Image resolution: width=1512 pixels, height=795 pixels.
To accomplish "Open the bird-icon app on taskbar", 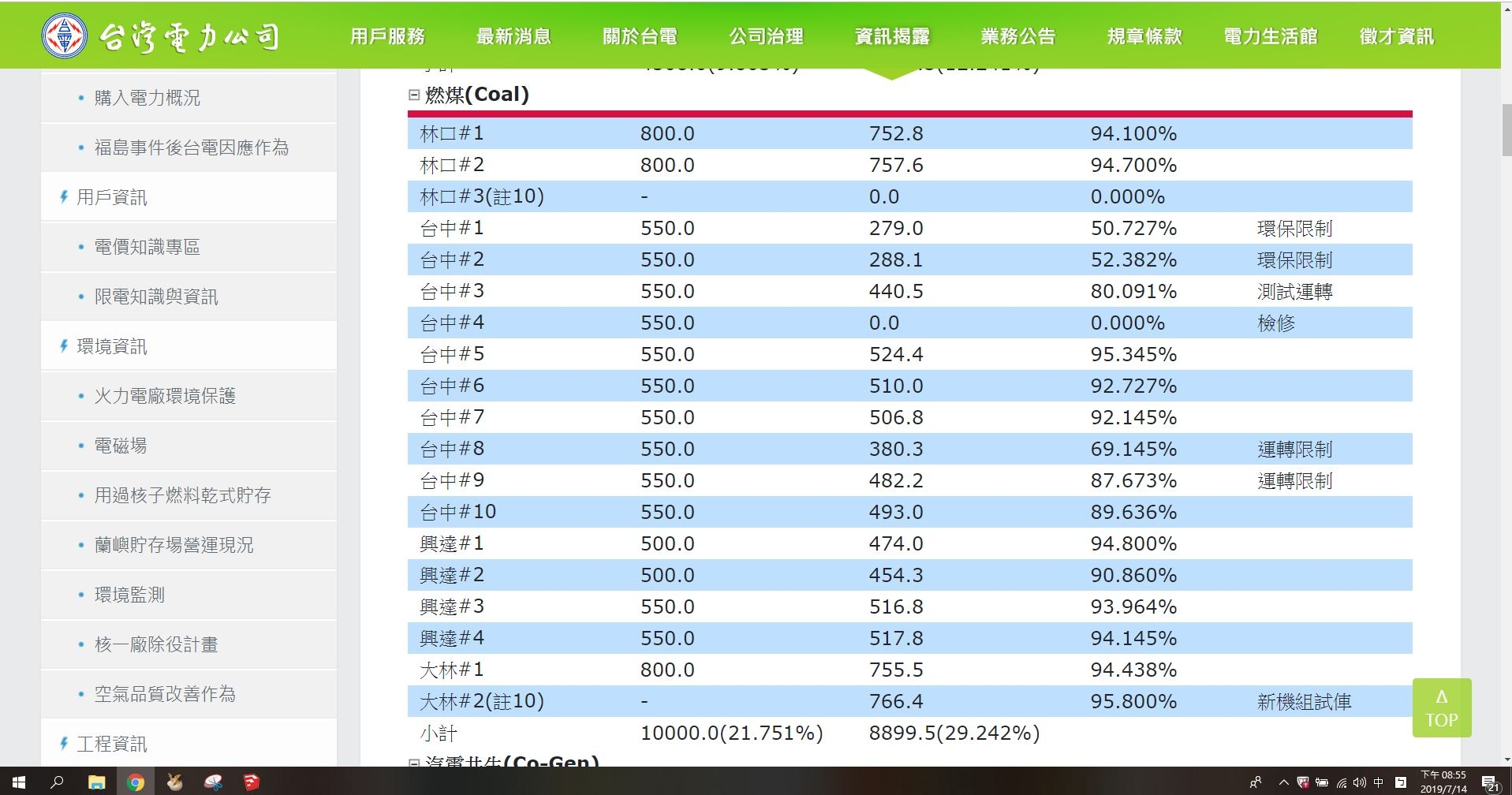I will click(174, 782).
